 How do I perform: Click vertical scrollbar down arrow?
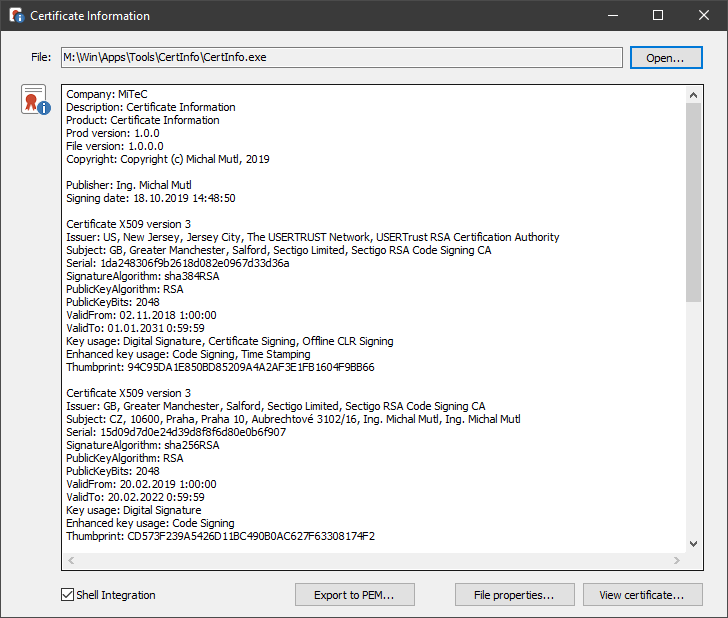coord(693,544)
